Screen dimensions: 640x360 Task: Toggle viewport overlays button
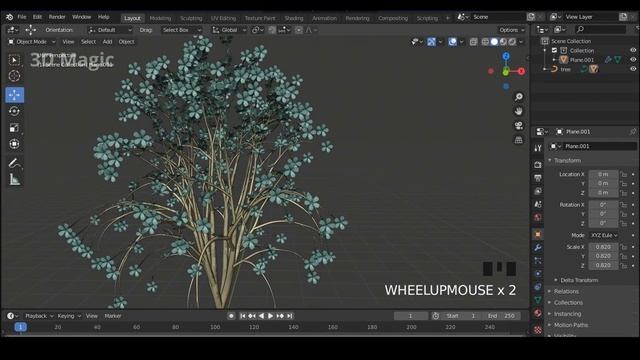tap(453, 42)
